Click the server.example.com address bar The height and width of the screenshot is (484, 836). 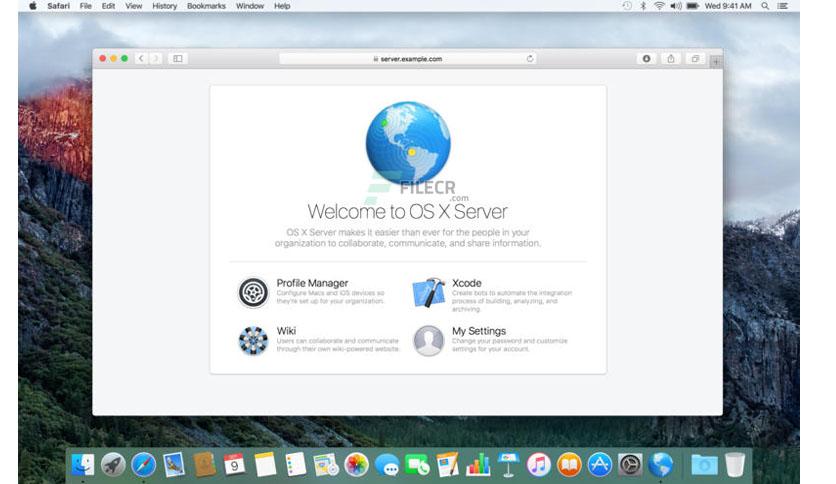[408, 59]
